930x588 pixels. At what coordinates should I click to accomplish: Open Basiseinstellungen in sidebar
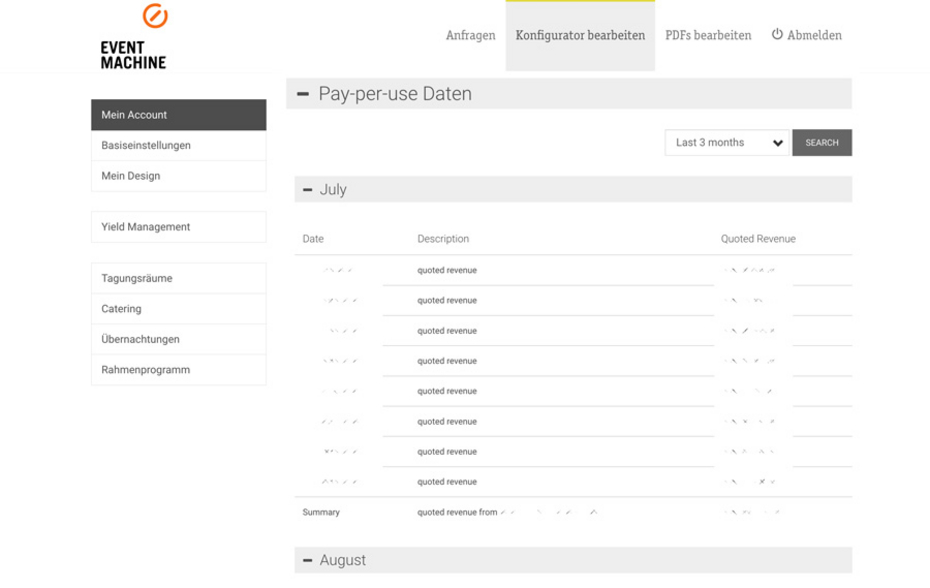[178, 146]
